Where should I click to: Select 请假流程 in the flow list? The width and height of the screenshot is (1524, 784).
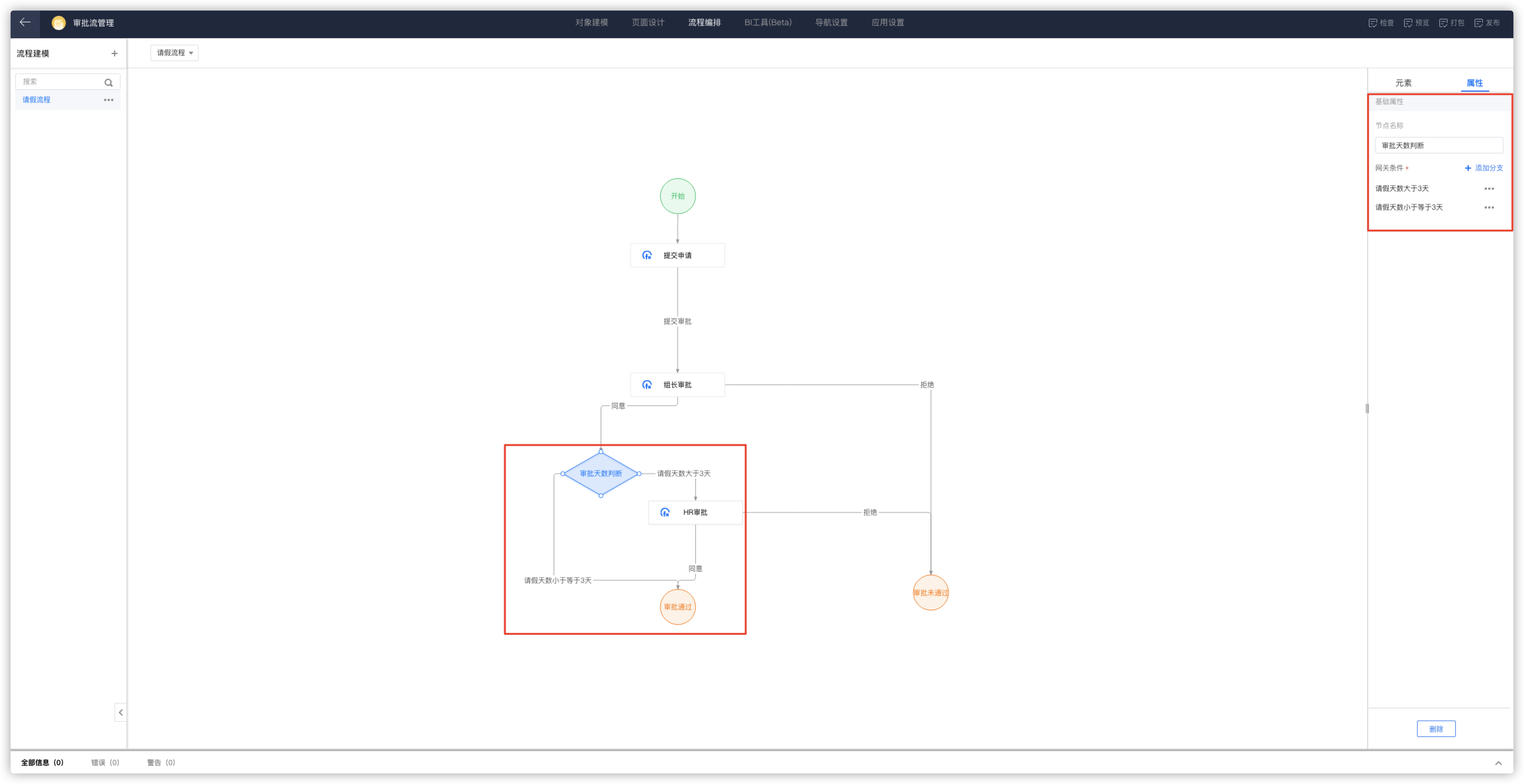(68, 100)
